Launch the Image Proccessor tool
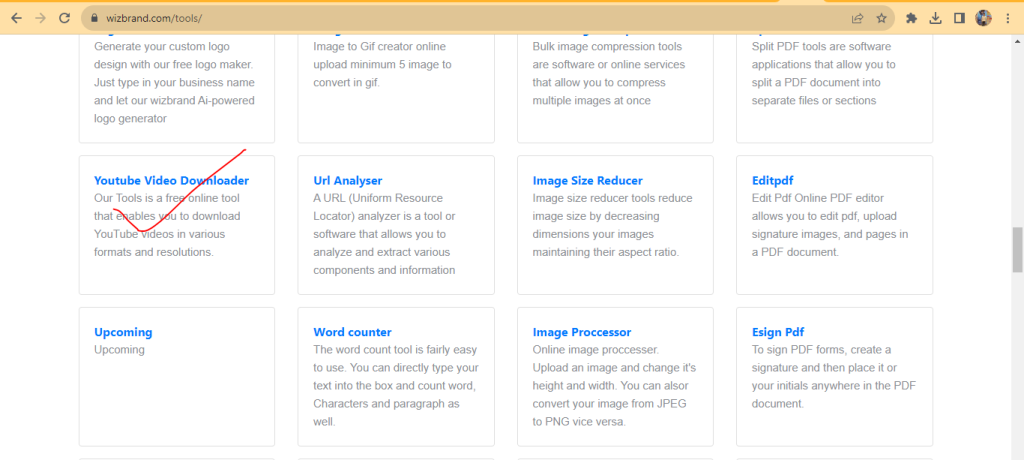The width and height of the screenshot is (1024, 460). click(x=582, y=332)
